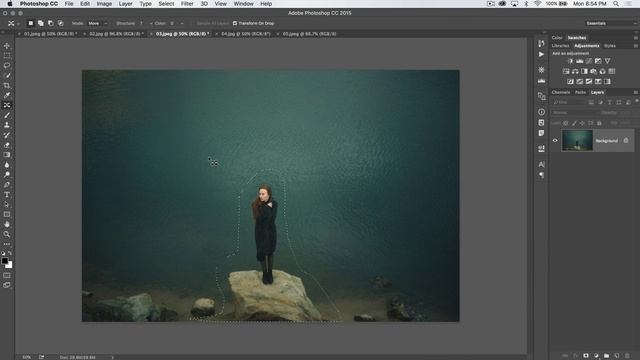Switch to the 04.jpg document tab
Viewport: 640px width, 360px height.
coord(245,34)
